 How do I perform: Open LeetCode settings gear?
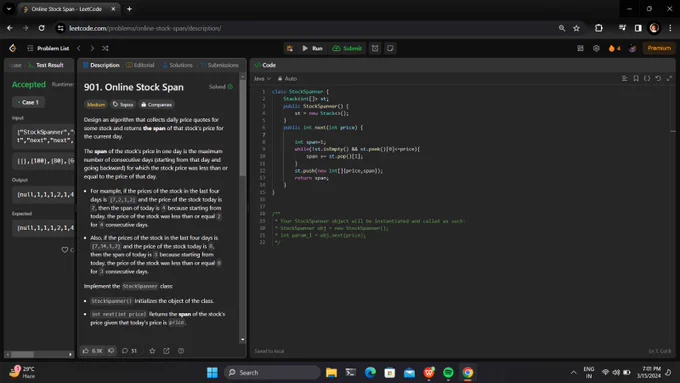click(596, 48)
